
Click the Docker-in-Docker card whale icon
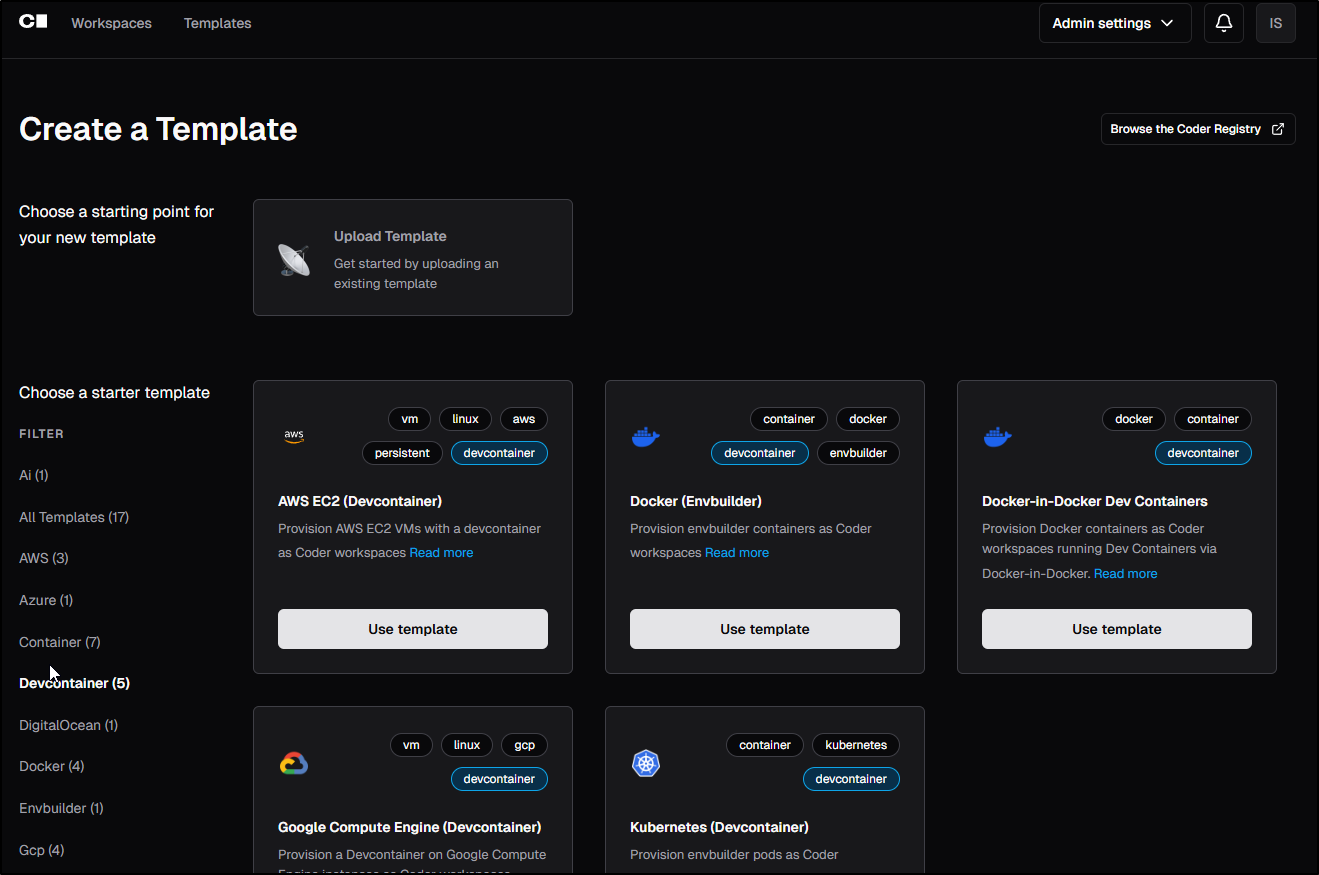(x=998, y=437)
